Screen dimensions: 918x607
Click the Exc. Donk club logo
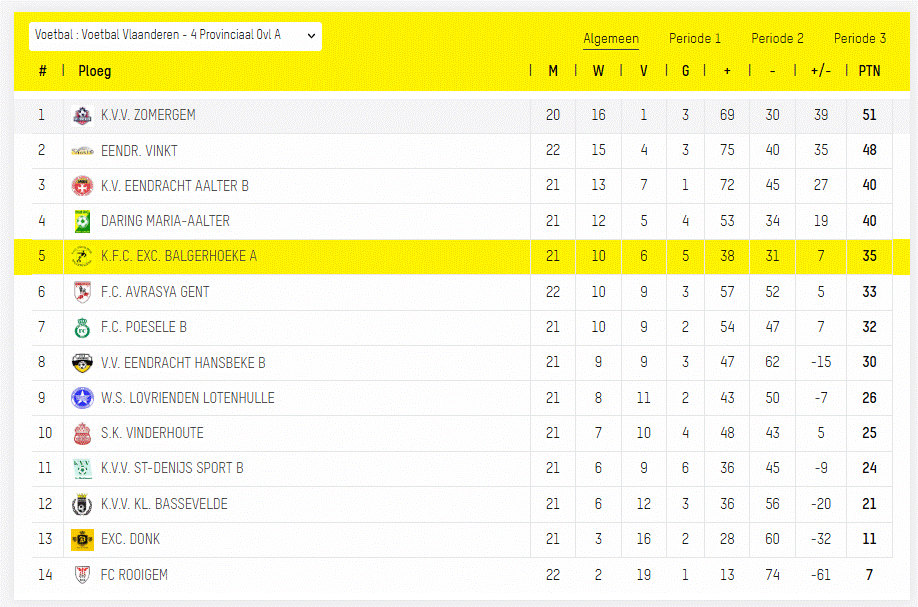pos(82,539)
